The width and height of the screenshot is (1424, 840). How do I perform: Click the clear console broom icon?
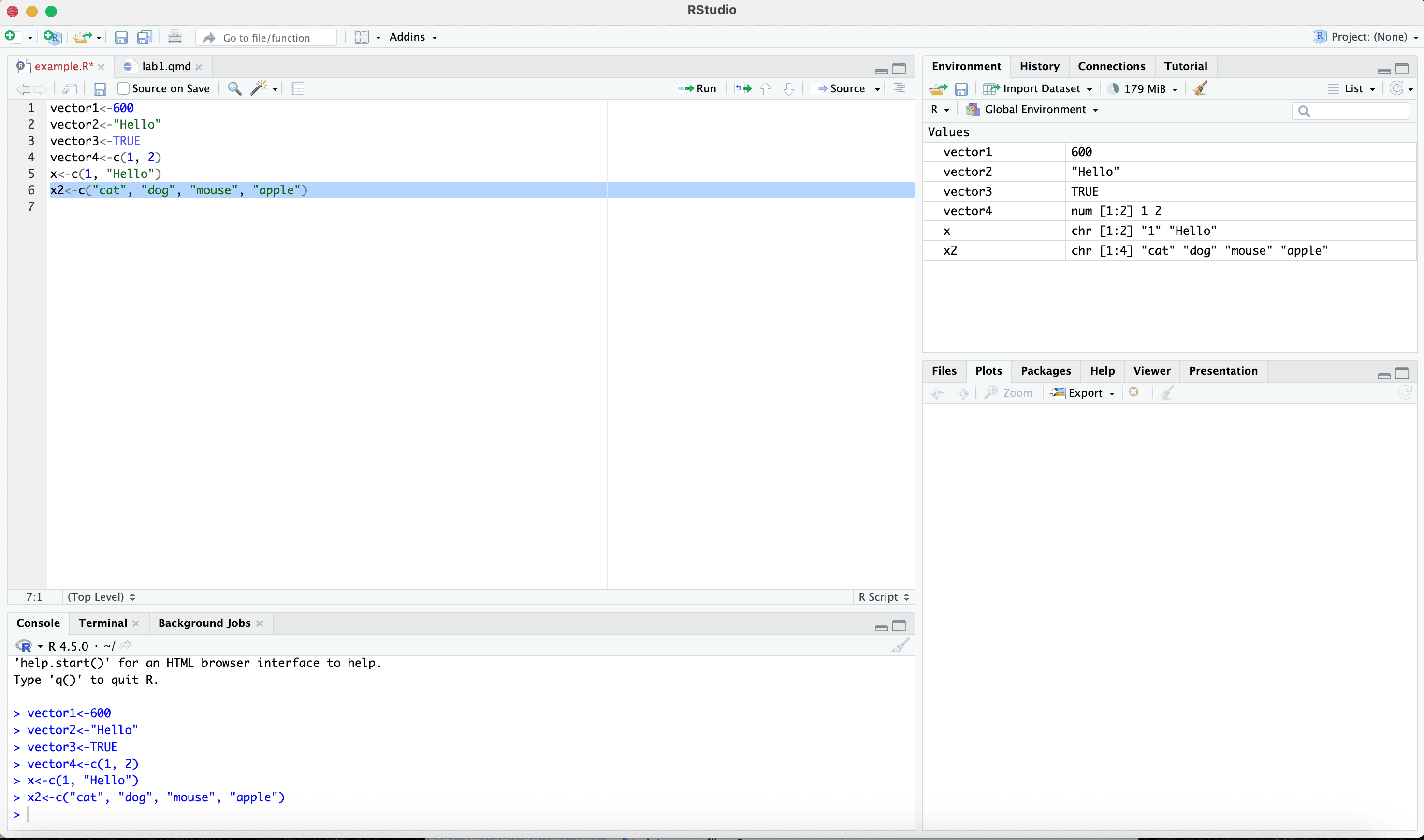coord(900,645)
